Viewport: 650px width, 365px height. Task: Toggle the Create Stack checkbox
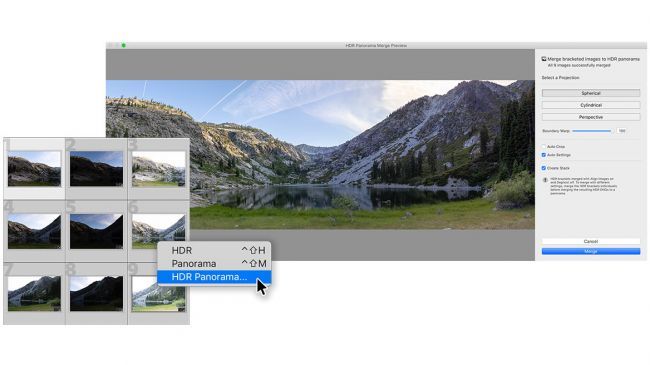543,168
